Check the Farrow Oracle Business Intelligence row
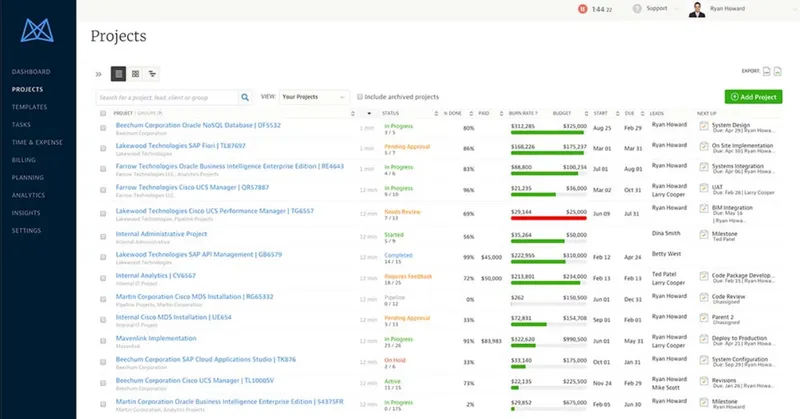The image size is (800, 419). click(103, 169)
